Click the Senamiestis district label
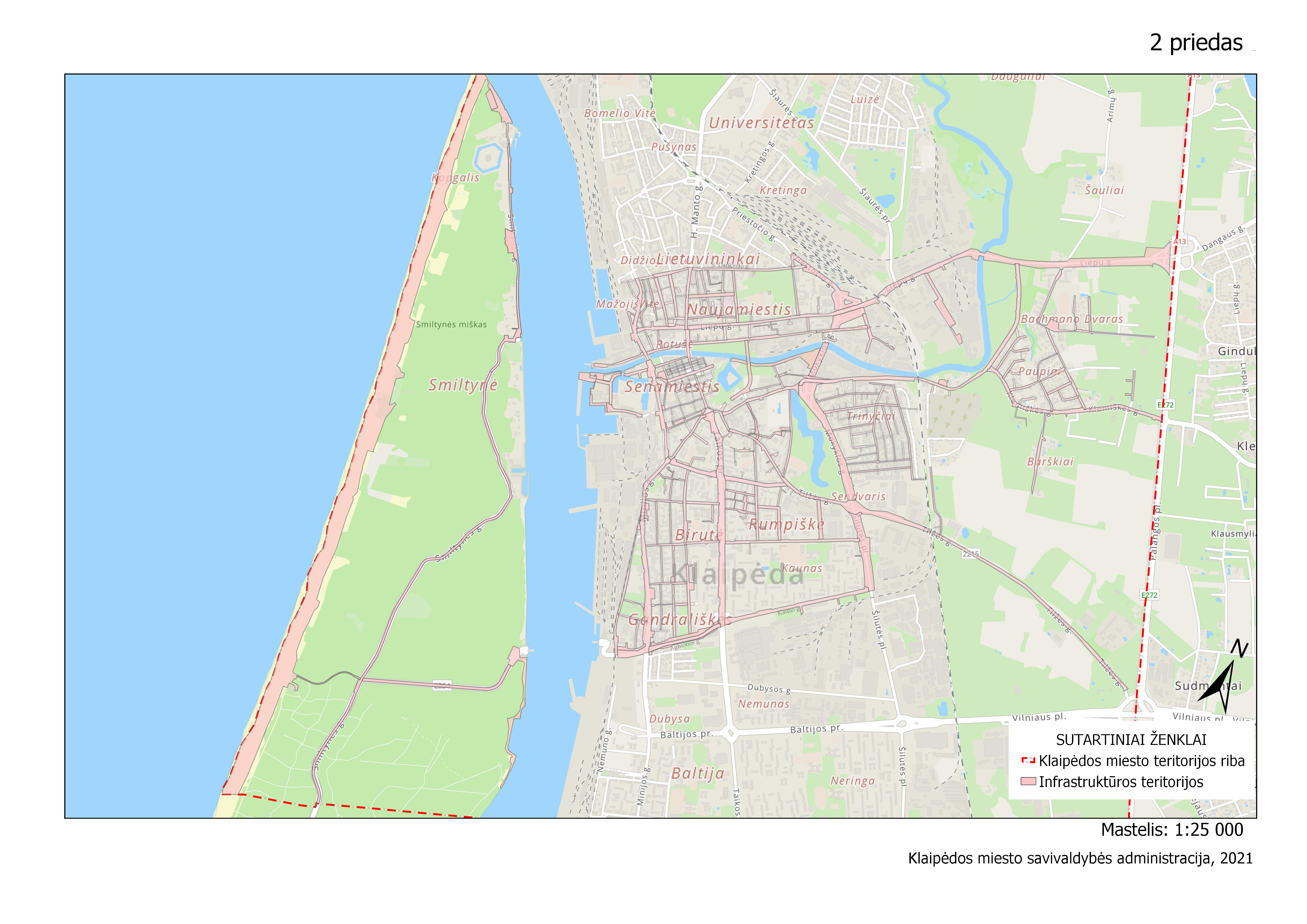This screenshot has height=924, width=1307. click(x=672, y=387)
